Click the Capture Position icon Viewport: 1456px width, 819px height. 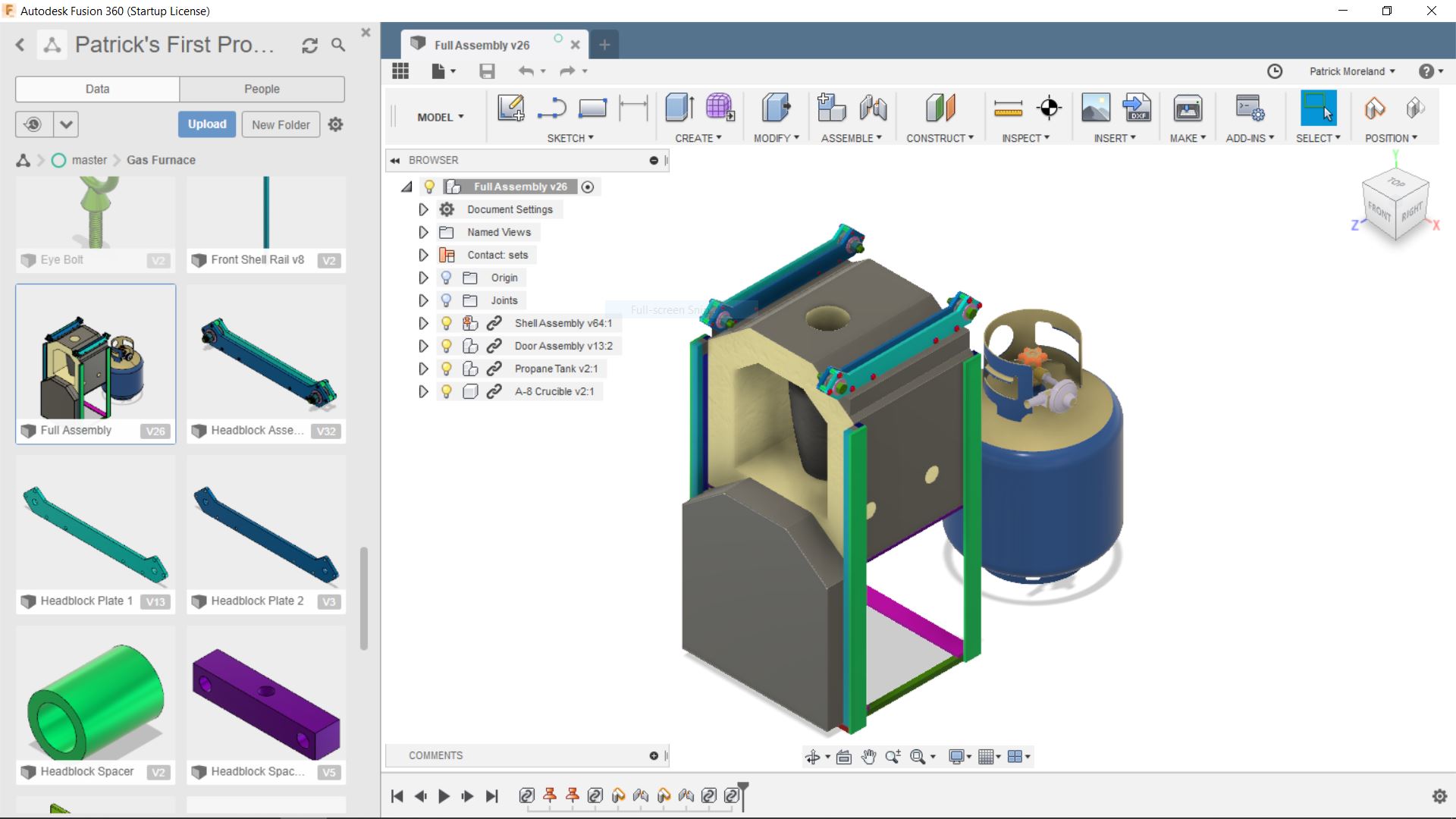pyautogui.click(x=1375, y=108)
